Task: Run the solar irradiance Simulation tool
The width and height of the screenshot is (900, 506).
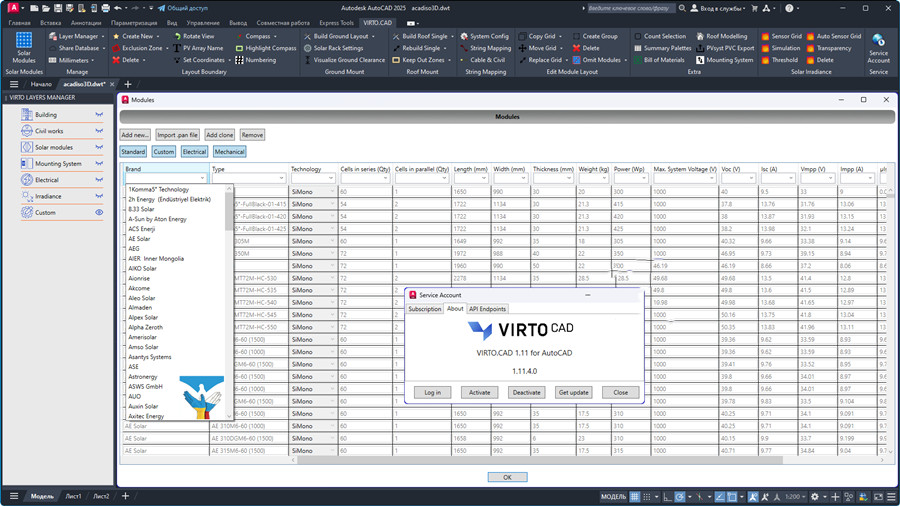Action: coord(781,48)
